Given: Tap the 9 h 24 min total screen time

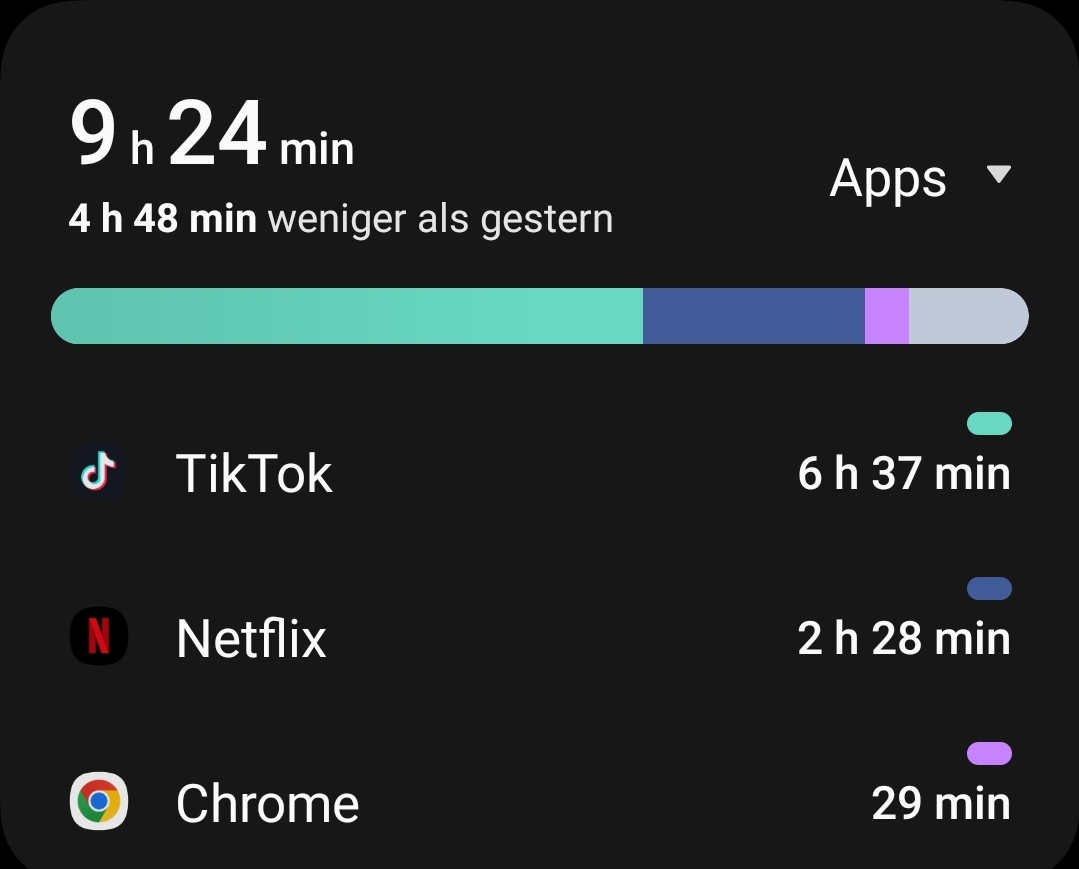Looking at the screenshot, I should [212, 133].
